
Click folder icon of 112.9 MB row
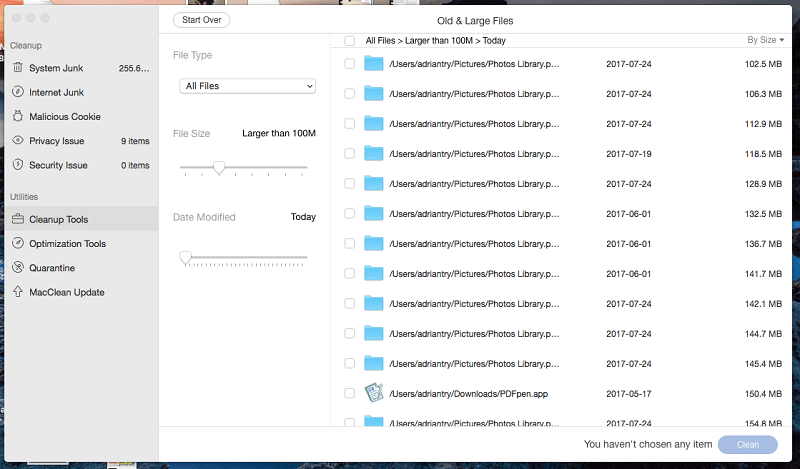pyautogui.click(x=373, y=124)
